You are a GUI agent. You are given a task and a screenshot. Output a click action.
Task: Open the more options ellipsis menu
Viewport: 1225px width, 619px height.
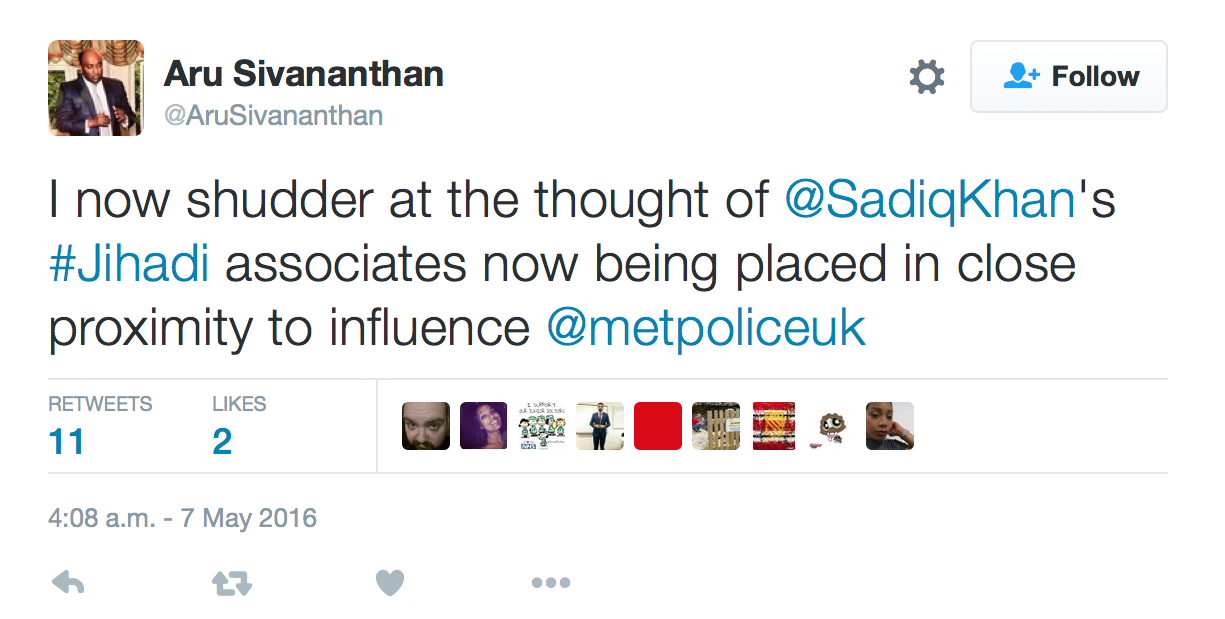[x=551, y=583]
